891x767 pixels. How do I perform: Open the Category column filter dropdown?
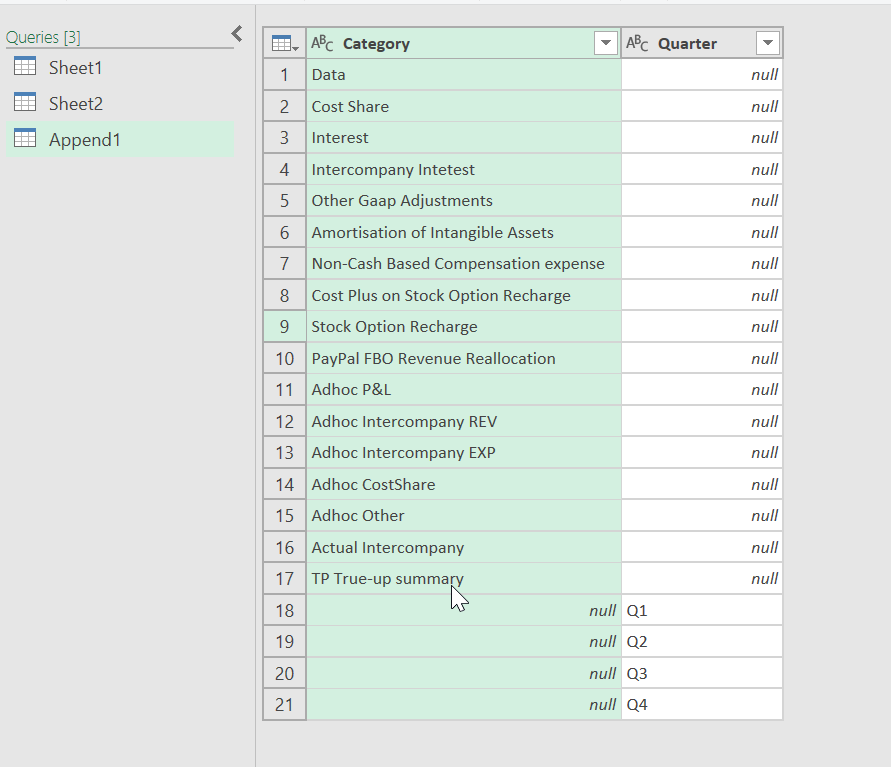coord(606,43)
